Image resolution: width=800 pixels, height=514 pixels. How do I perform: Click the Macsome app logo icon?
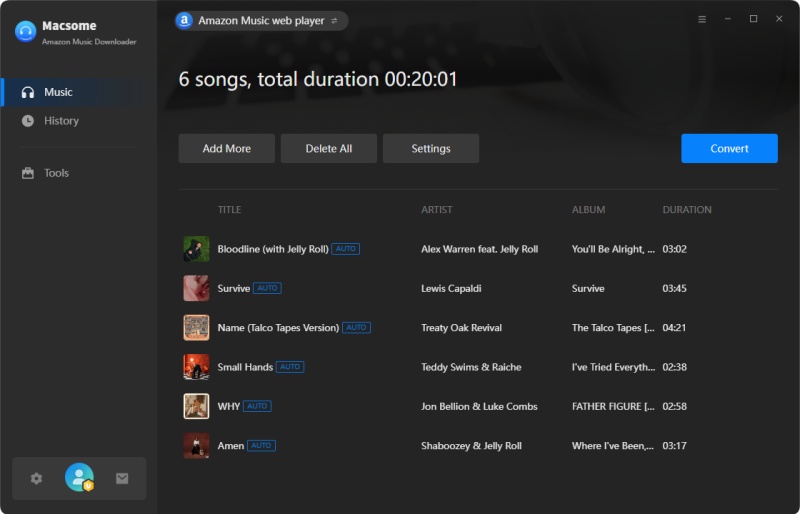tap(25, 31)
